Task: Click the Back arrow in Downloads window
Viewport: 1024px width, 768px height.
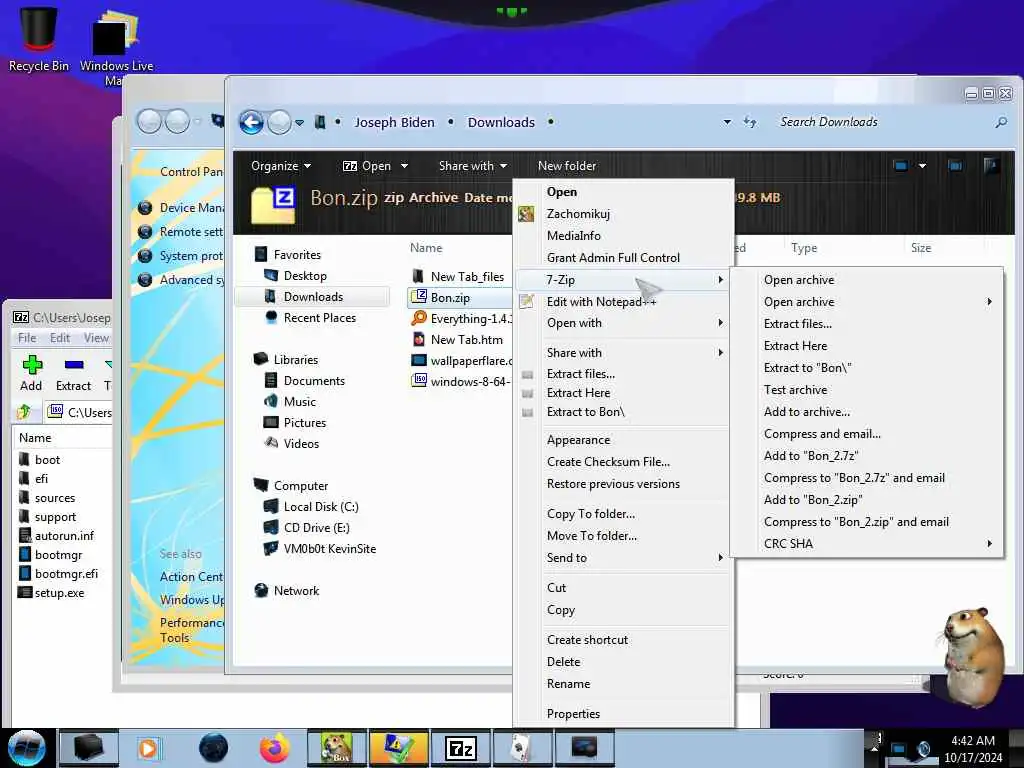Action: (251, 122)
